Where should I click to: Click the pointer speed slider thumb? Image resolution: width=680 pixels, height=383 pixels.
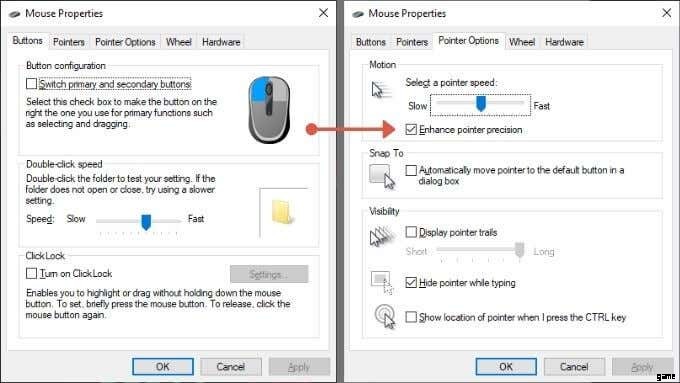click(481, 103)
